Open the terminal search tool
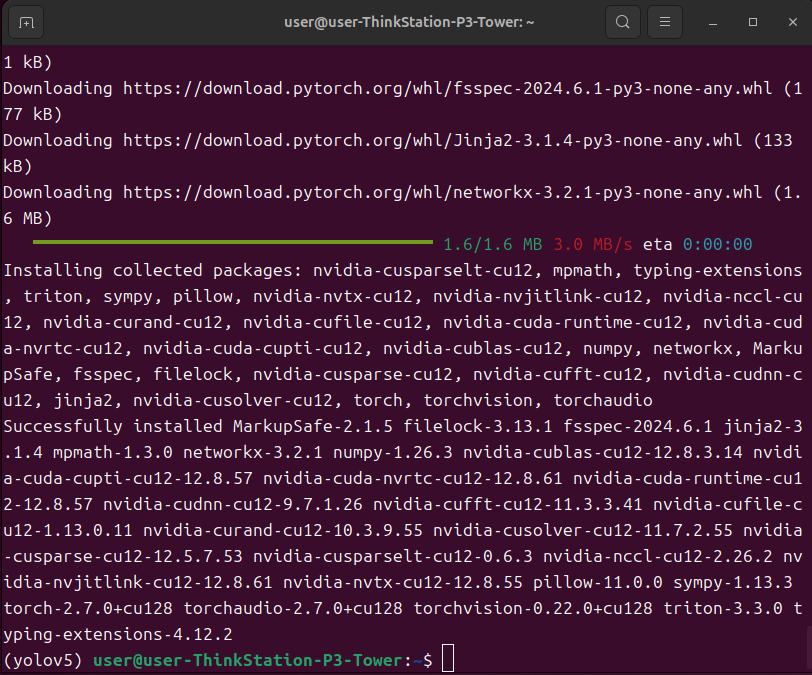This screenshot has height=675, width=812. coord(622,22)
